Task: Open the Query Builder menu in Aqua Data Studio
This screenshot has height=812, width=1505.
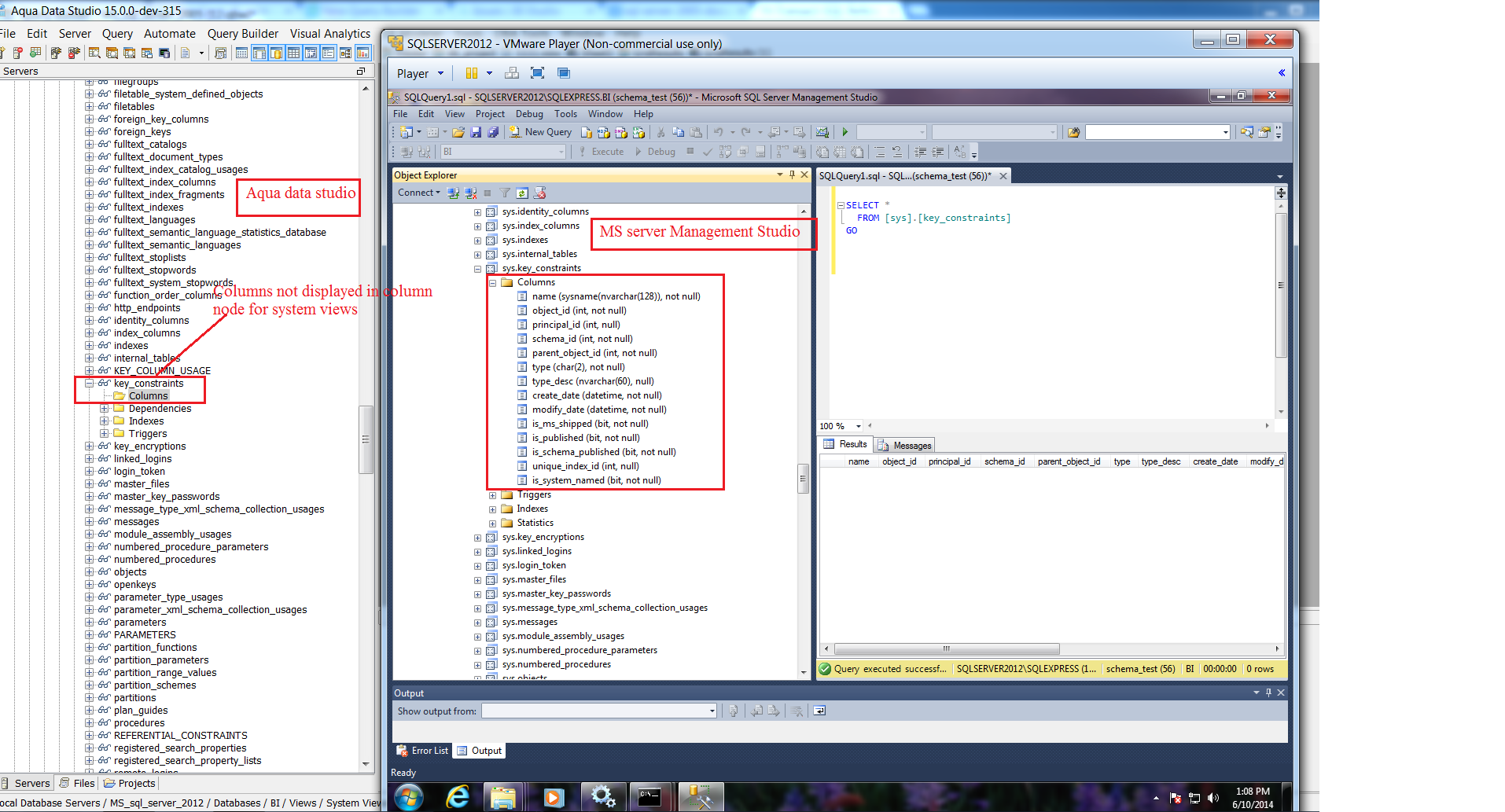Action: 243,34
